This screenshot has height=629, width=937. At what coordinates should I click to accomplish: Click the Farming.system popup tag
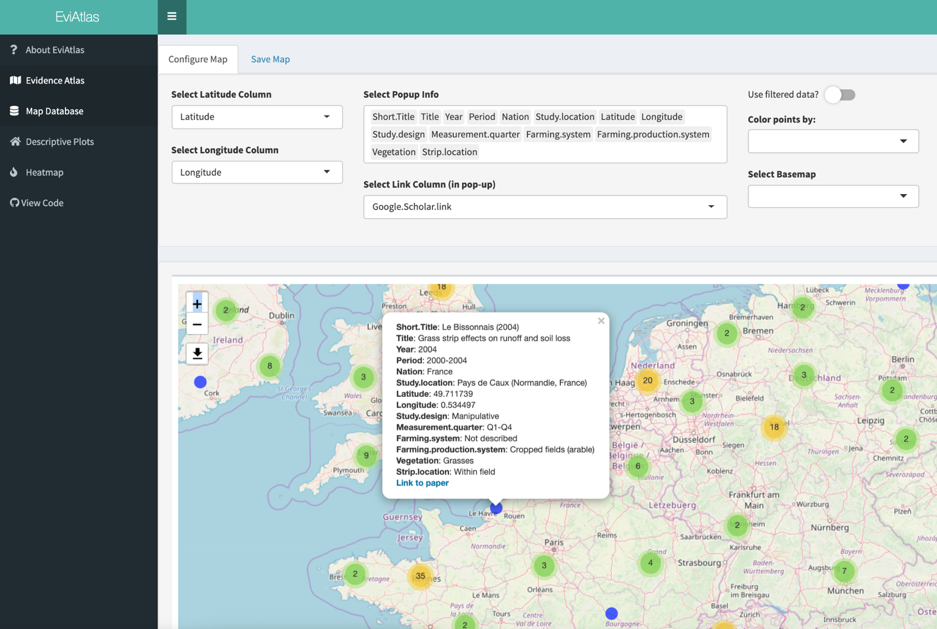point(558,134)
